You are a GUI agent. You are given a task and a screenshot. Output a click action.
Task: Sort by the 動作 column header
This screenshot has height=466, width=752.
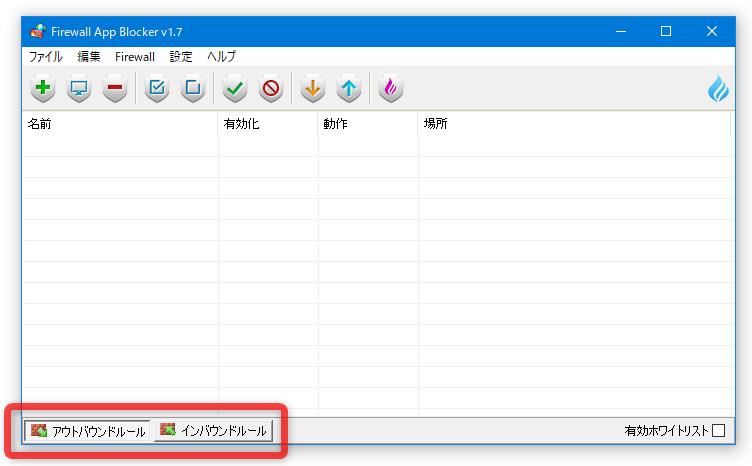point(367,124)
